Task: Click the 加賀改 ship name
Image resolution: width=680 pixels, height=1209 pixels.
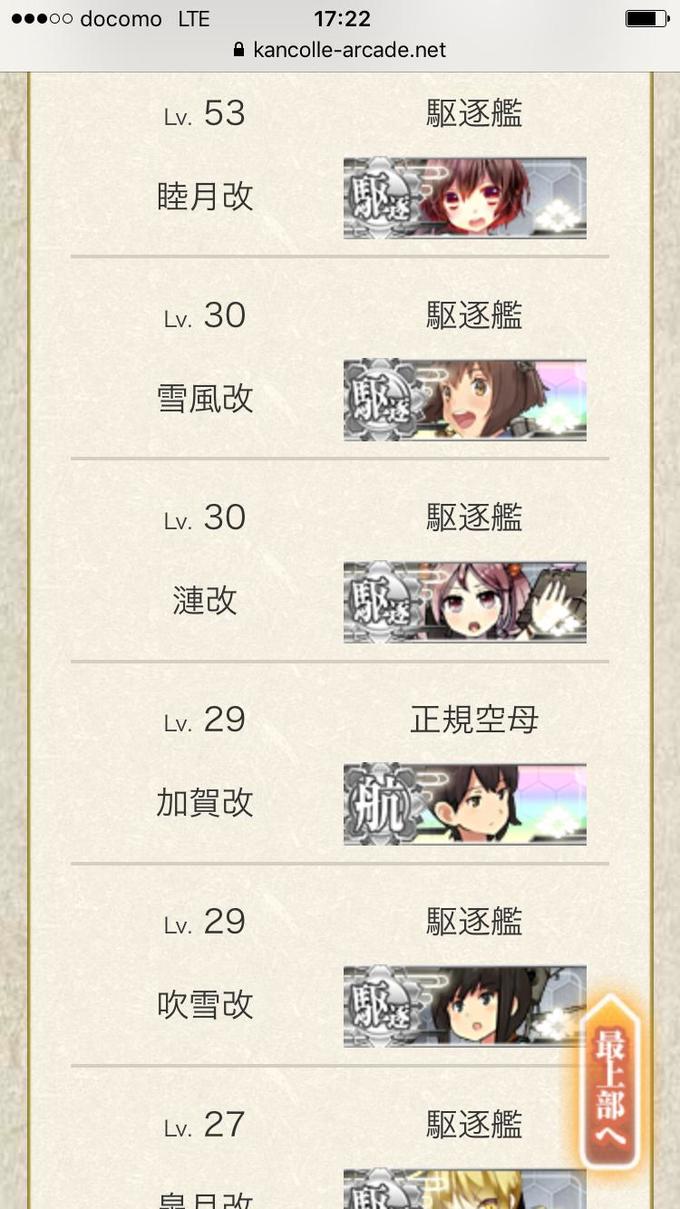Action: point(205,803)
